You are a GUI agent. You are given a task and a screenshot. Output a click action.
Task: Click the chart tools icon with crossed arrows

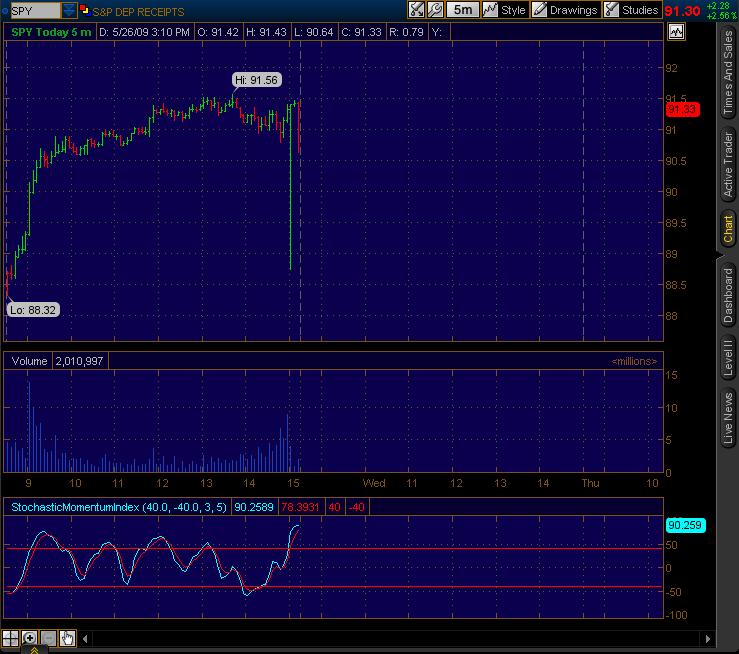(x=416, y=10)
